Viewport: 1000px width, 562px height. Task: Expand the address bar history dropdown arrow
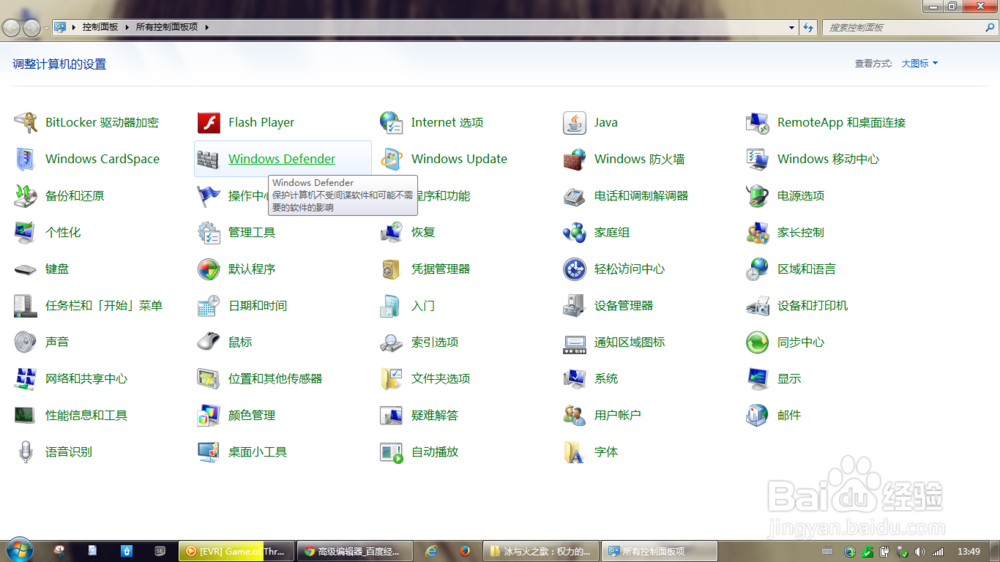(x=791, y=27)
